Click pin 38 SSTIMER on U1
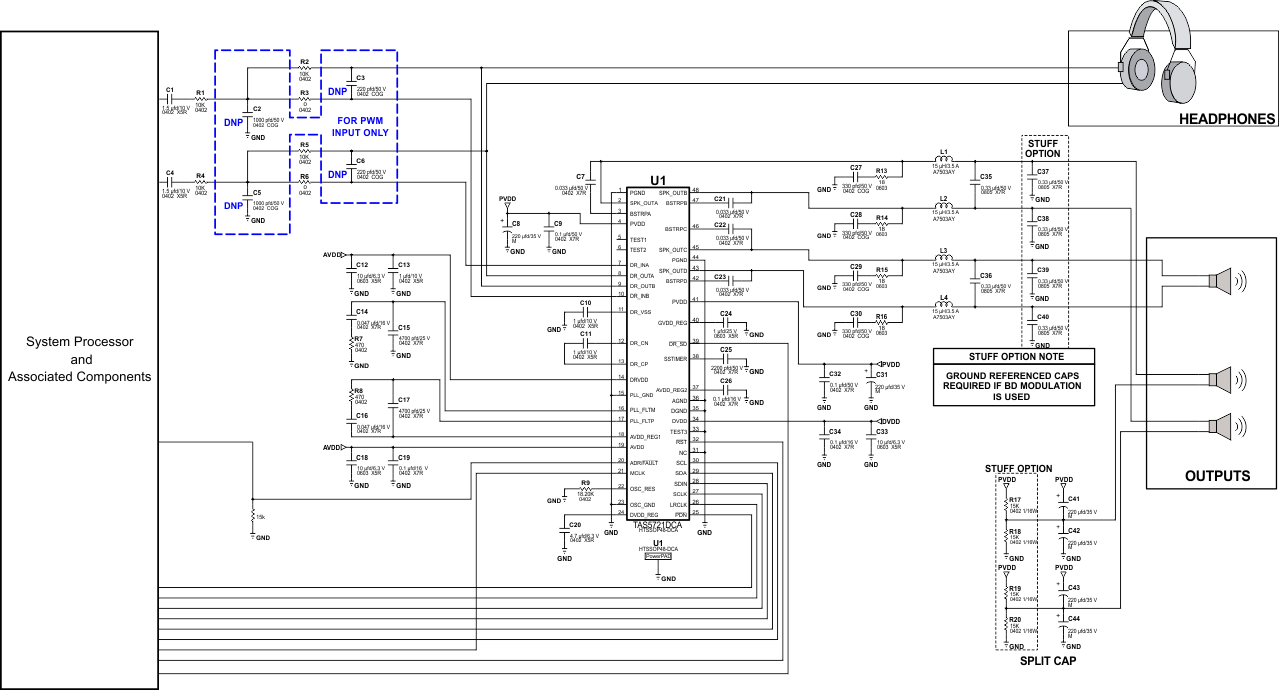This screenshot has width=1279, height=690. pyautogui.click(x=676, y=358)
